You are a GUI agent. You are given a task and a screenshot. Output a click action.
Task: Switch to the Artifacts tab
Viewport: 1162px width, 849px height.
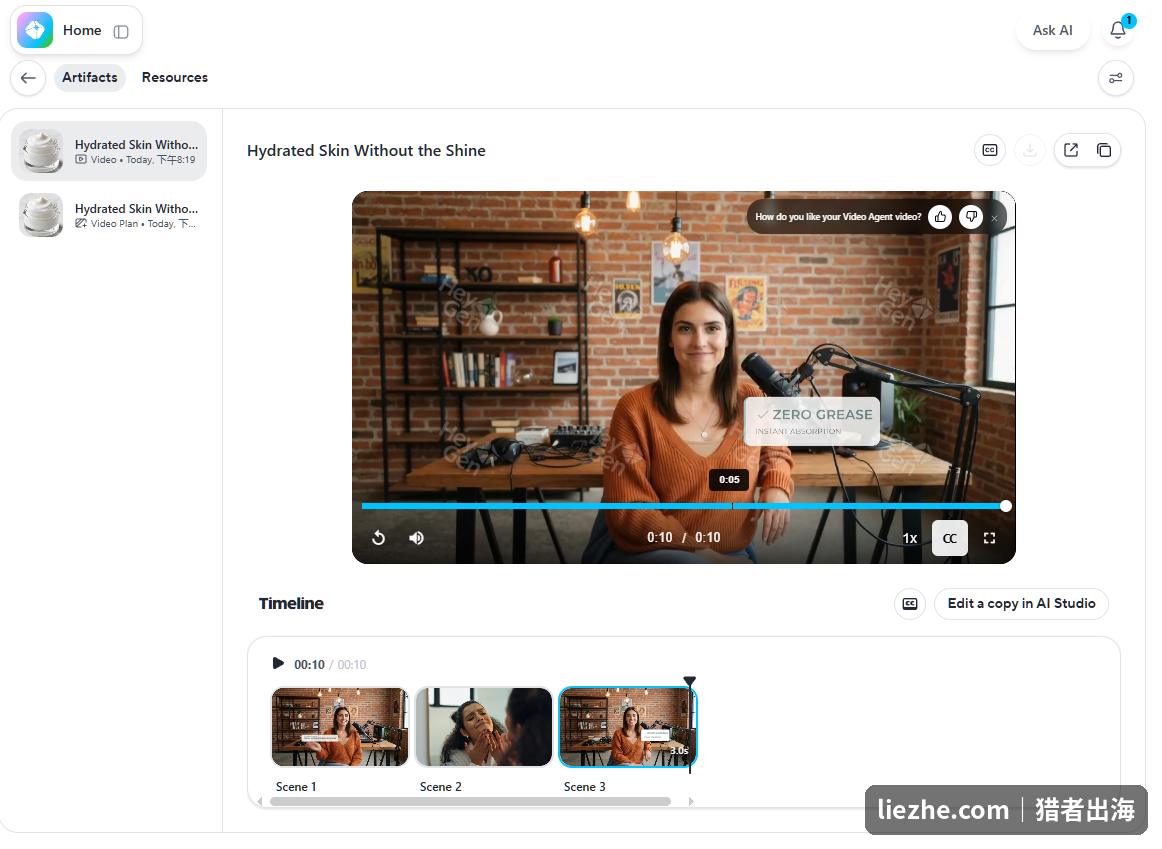tap(90, 77)
